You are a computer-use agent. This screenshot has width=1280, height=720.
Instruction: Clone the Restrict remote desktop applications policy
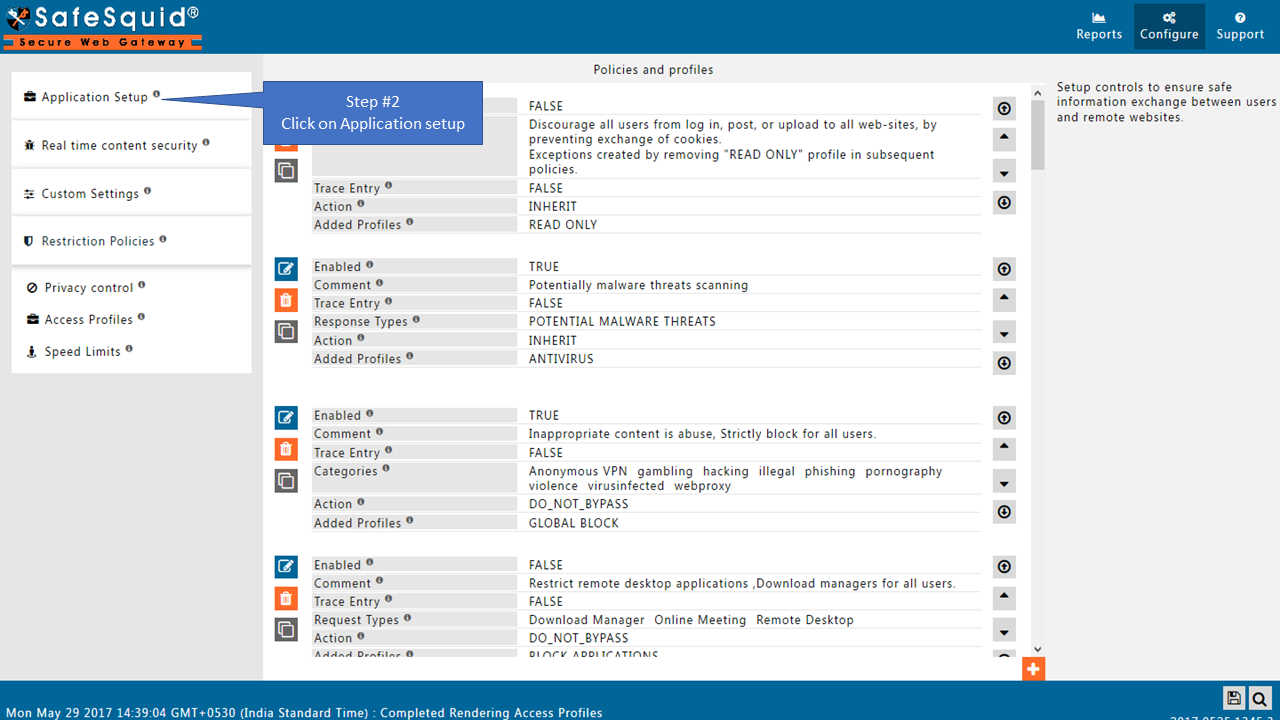pos(286,629)
